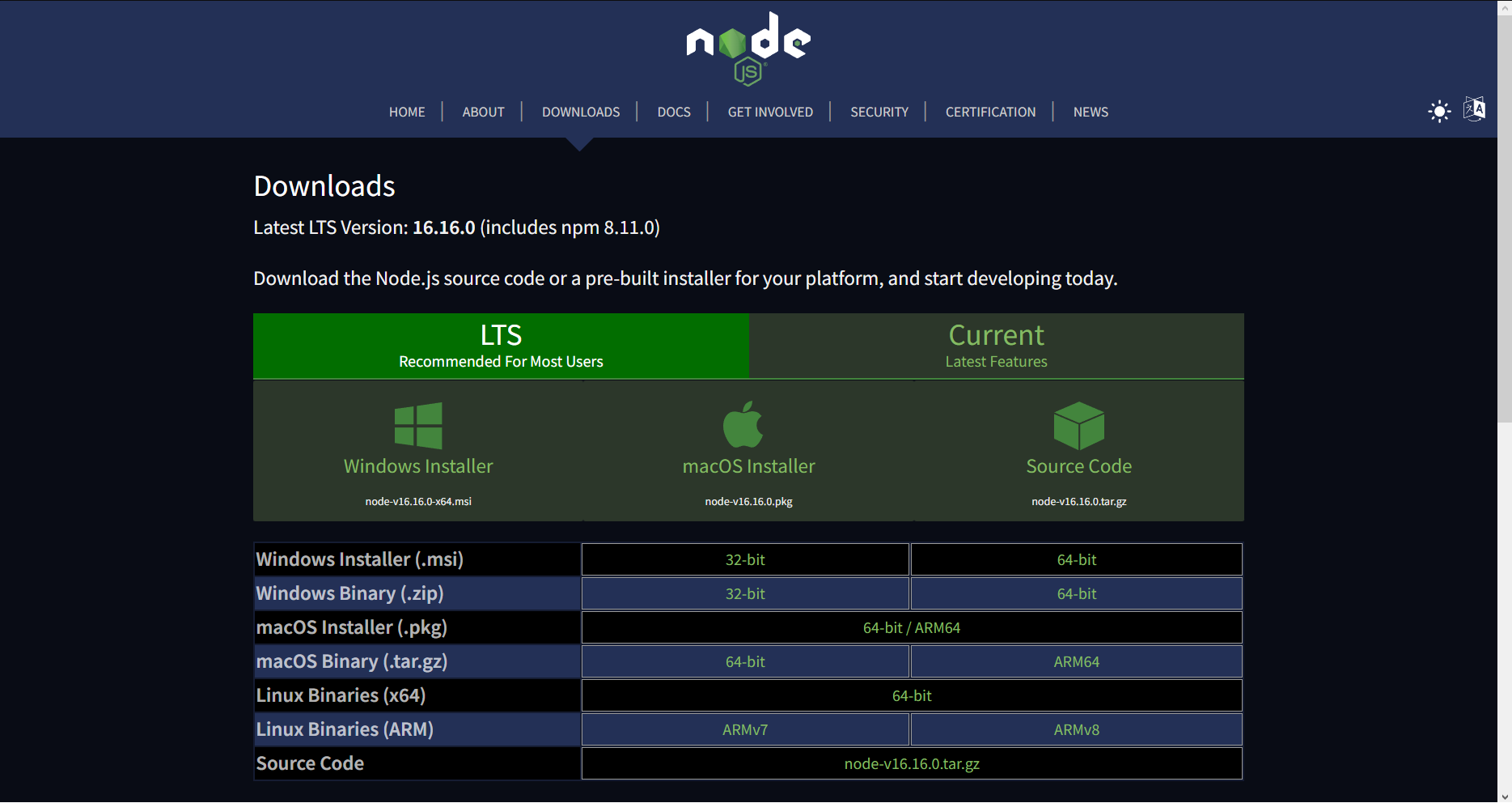Download ARMv8 Linux Binaries

coord(1077,729)
